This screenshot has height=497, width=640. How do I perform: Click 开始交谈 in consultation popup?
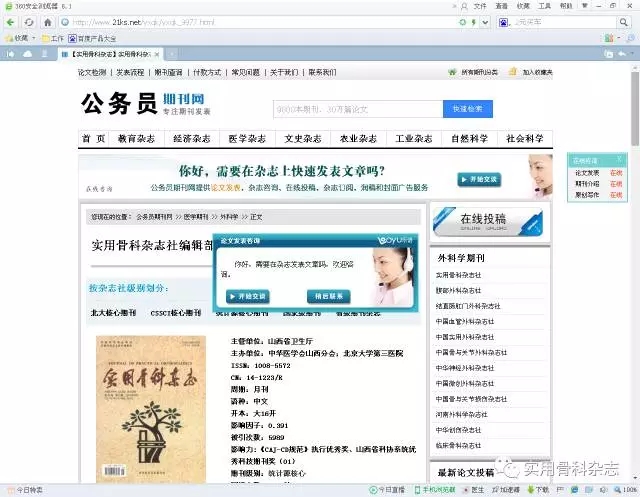(x=248, y=296)
